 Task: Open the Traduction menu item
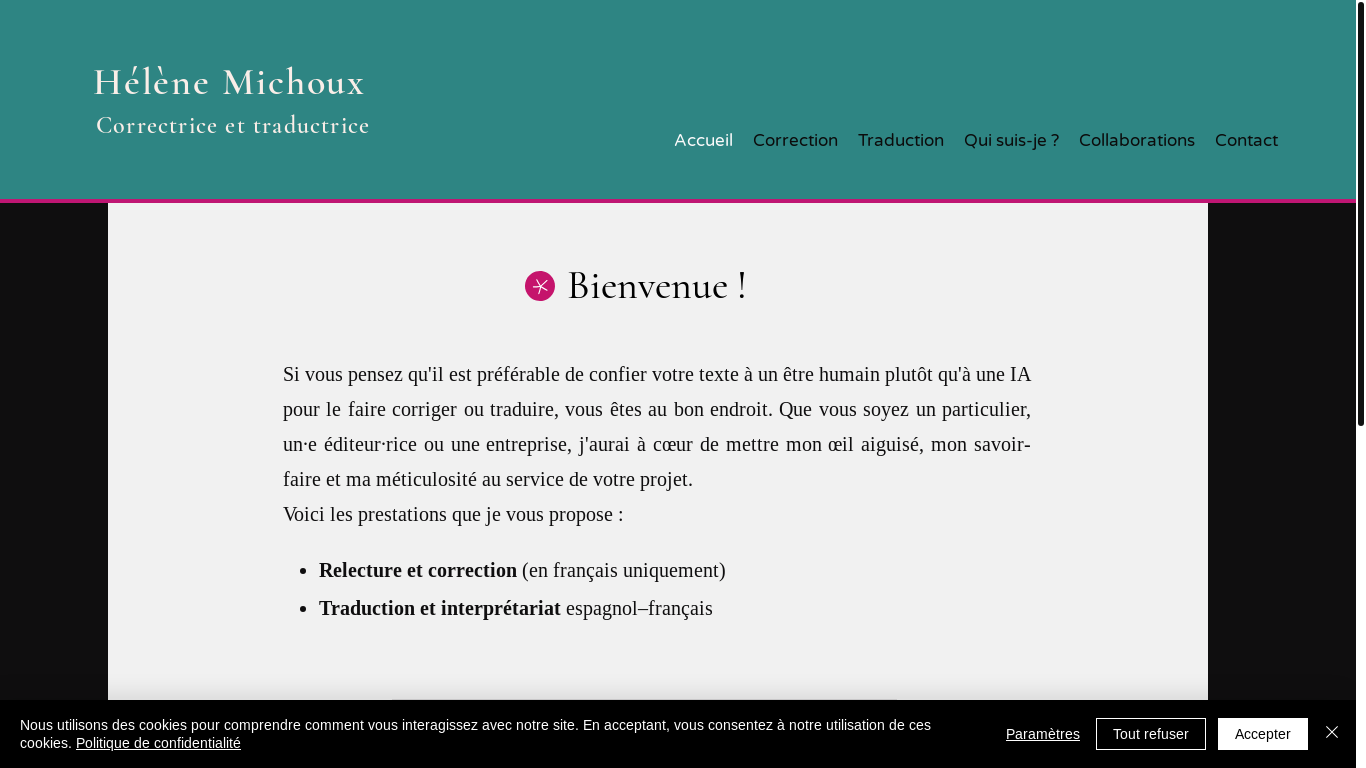coord(901,140)
